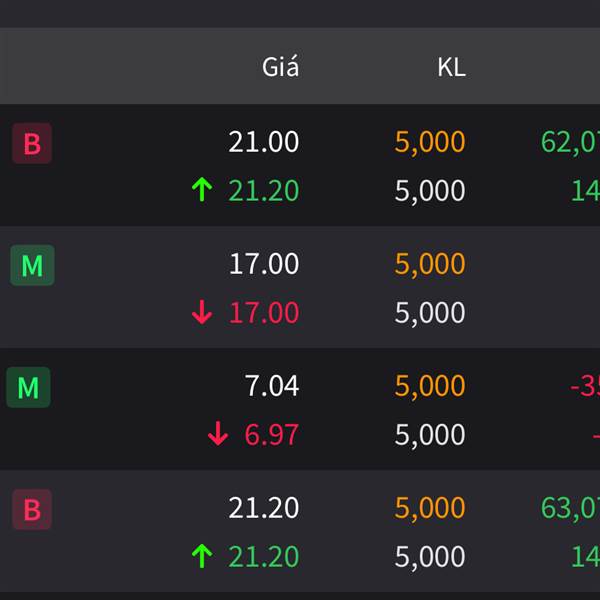Image resolution: width=600 pixels, height=600 pixels.
Task: Click green up arrow in the bottom row
Action: tap(202, 556)
